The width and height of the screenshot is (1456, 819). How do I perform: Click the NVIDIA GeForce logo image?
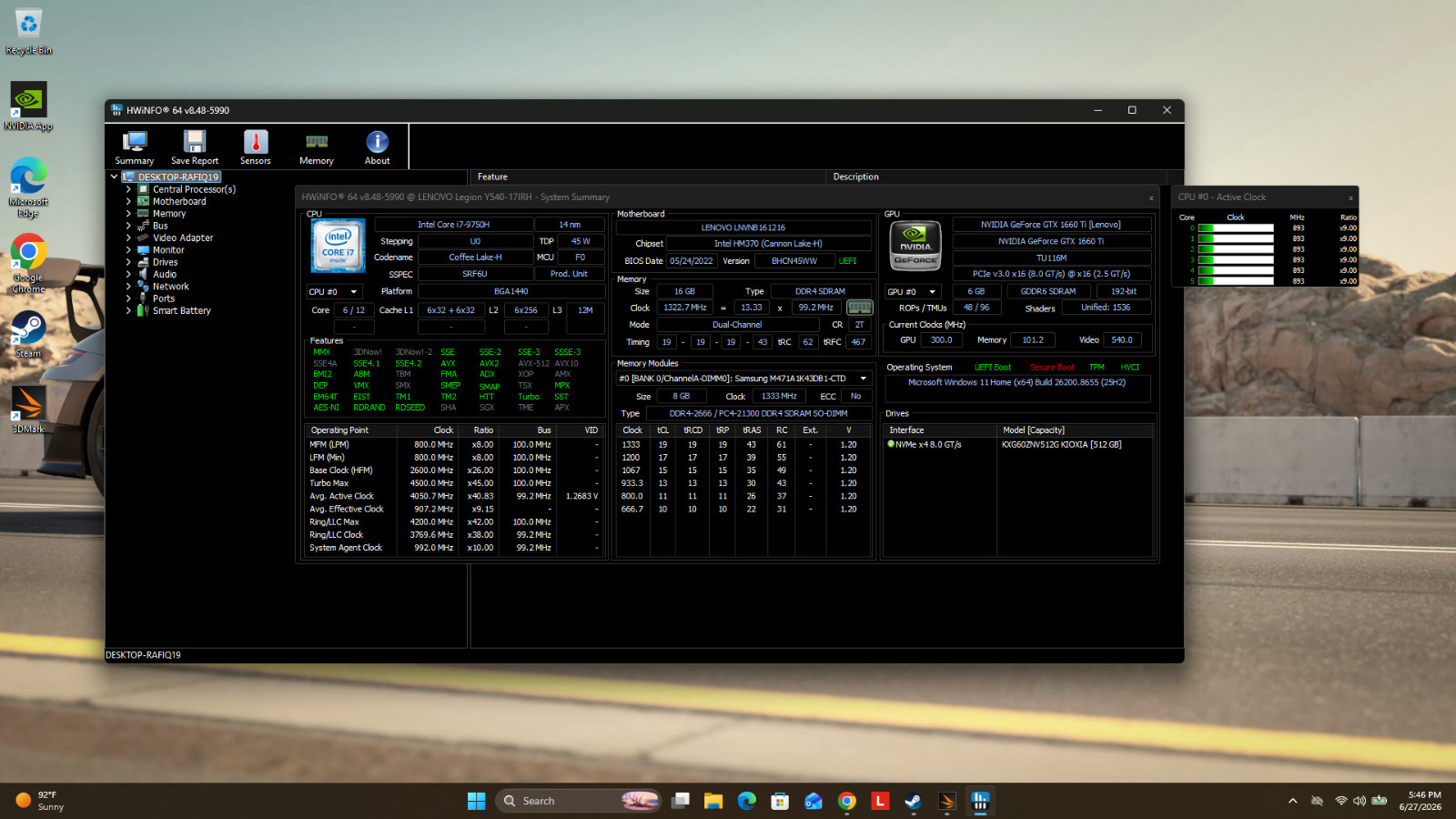[915, 246]
